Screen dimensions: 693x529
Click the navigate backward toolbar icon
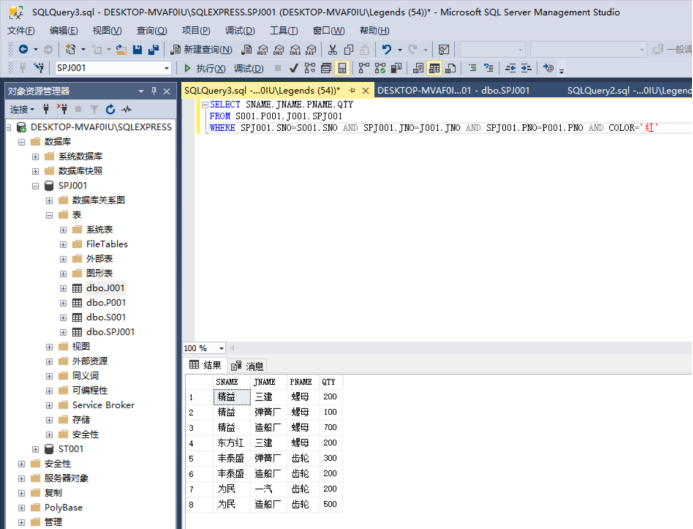pyautogui.click(x=23, y=49)
